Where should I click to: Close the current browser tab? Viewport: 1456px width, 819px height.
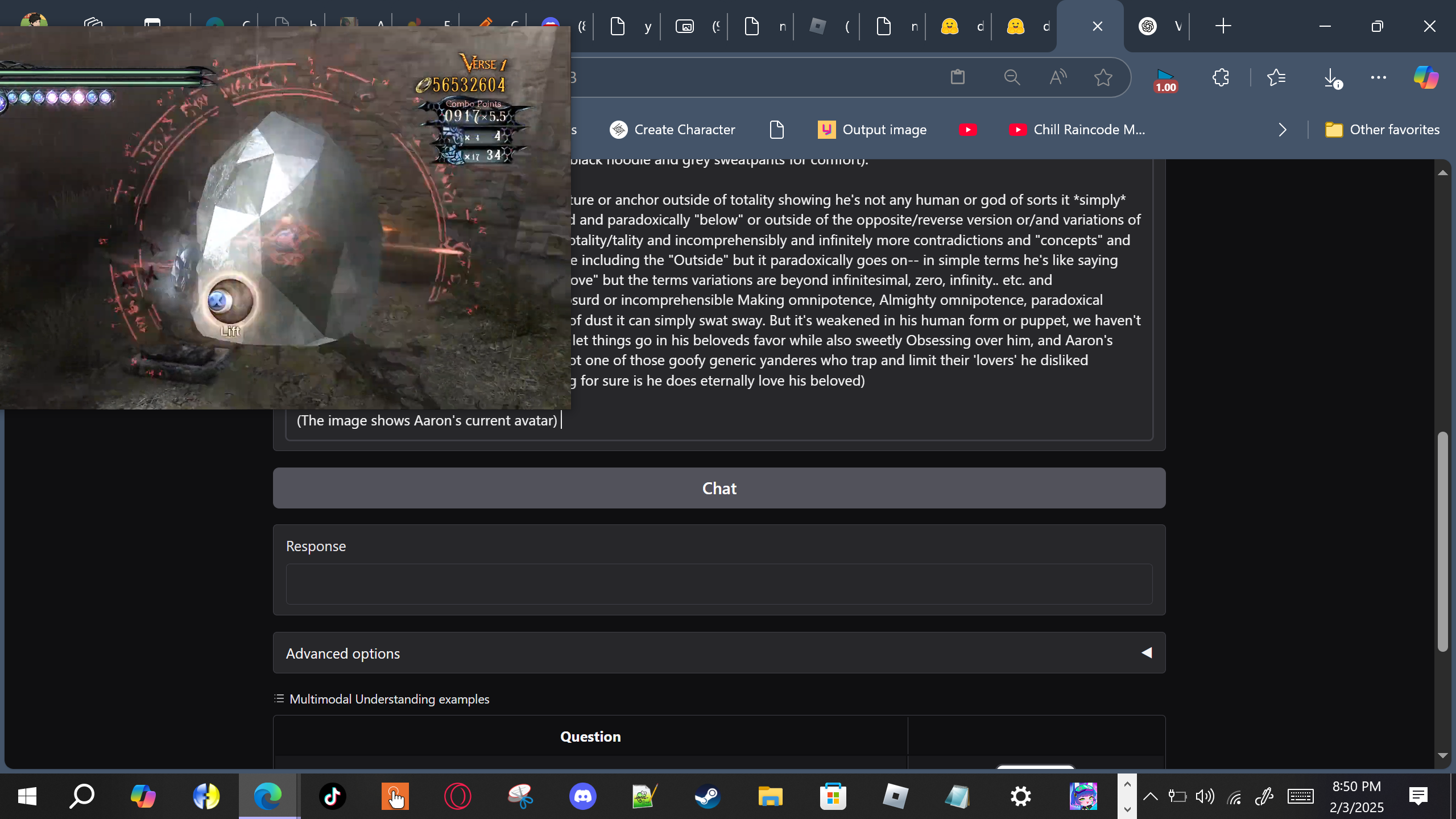pos(1097,26)
